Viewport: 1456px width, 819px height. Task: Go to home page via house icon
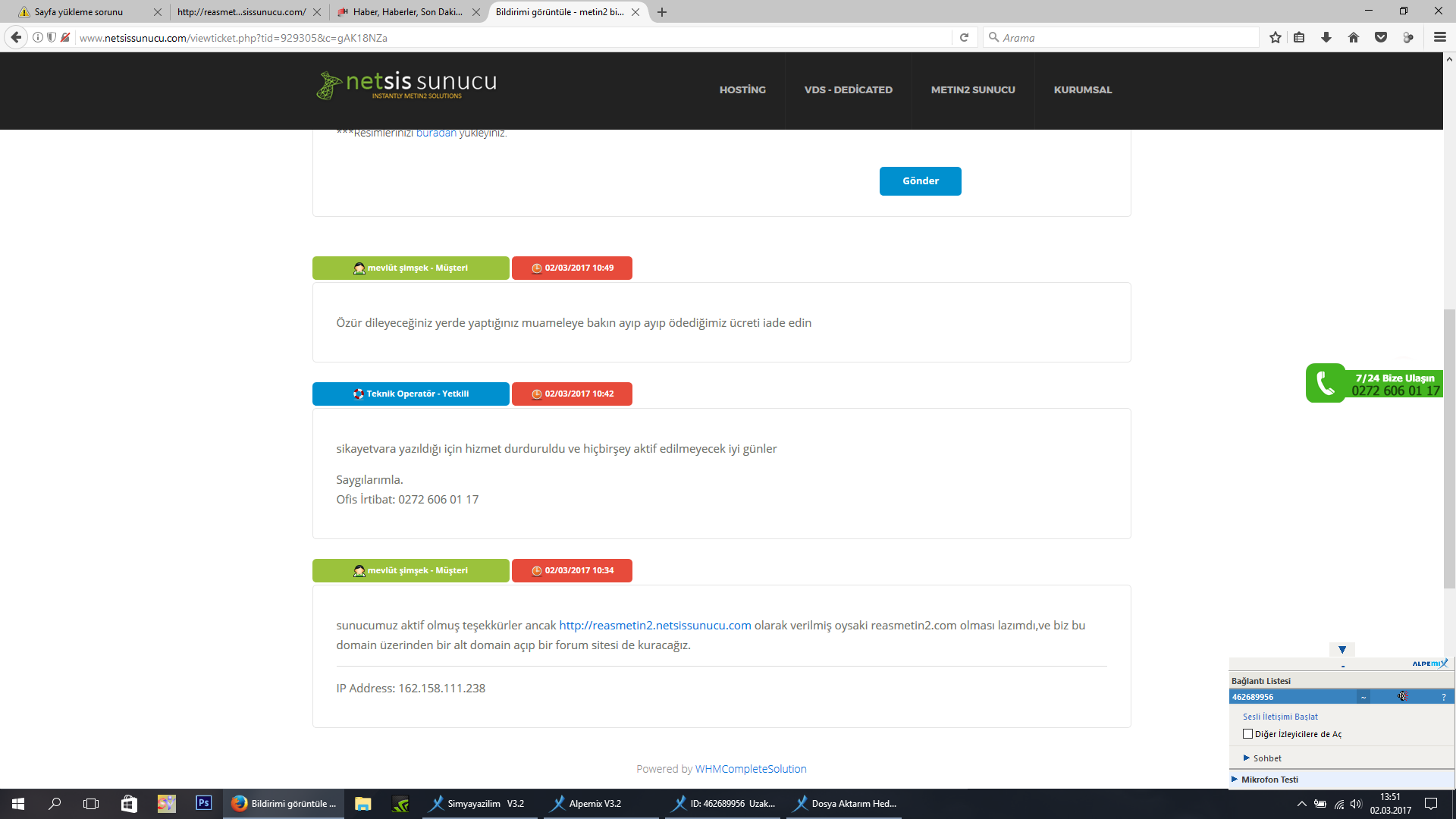pos(1354,37)
